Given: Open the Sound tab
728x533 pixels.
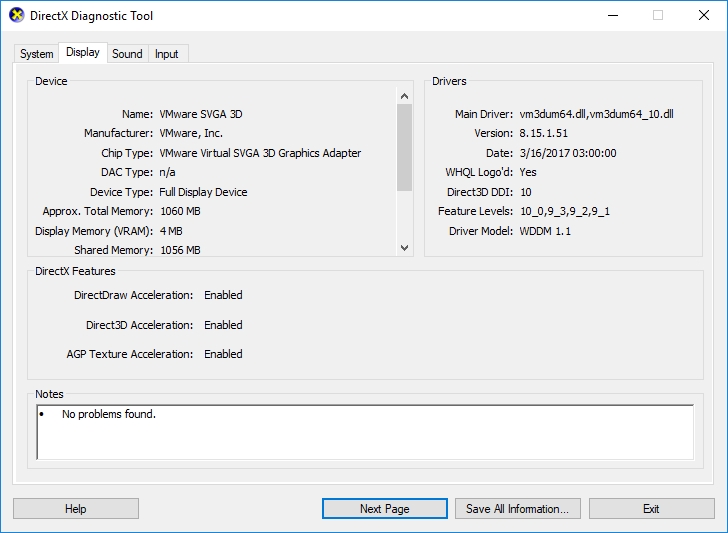Looking at the screenshot, I should [x=127, y=54].
